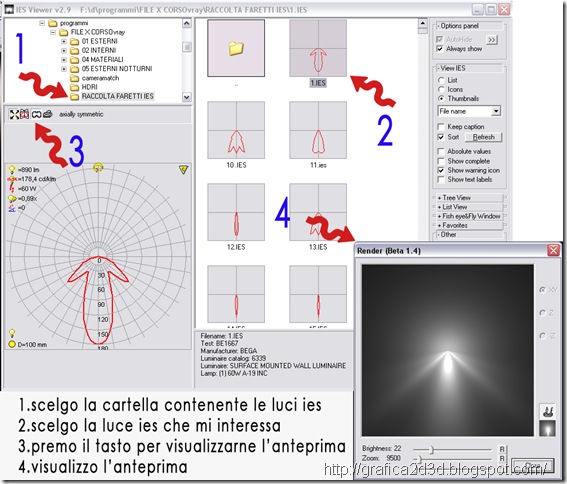The width and height of the screenshot is (567, 484).
Task: Select the List view radio button
Action: tap(441, 80)
